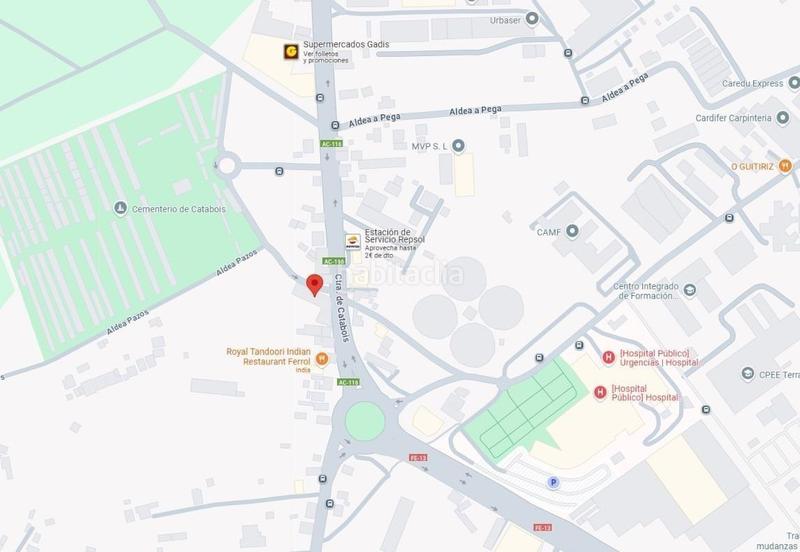Click the Hospital Urgencias red H icon
The width and height of the screenshot is (800, 552).
tap(608, 357)
